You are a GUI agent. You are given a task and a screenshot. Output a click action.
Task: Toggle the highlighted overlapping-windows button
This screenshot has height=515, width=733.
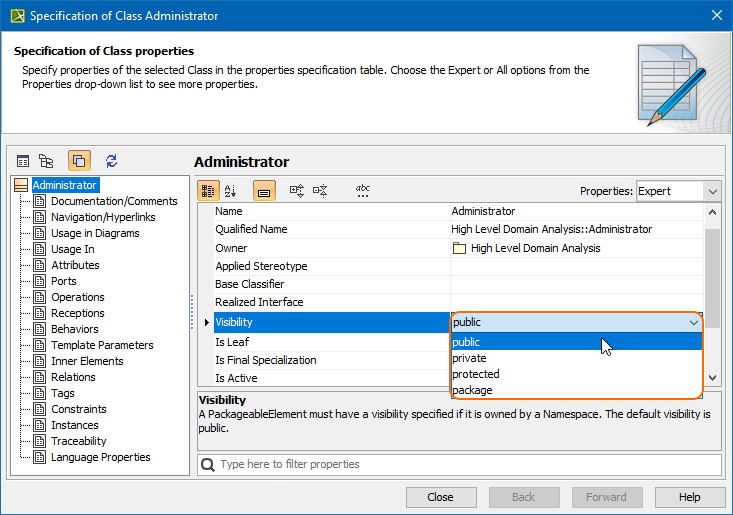pos(79,161)
